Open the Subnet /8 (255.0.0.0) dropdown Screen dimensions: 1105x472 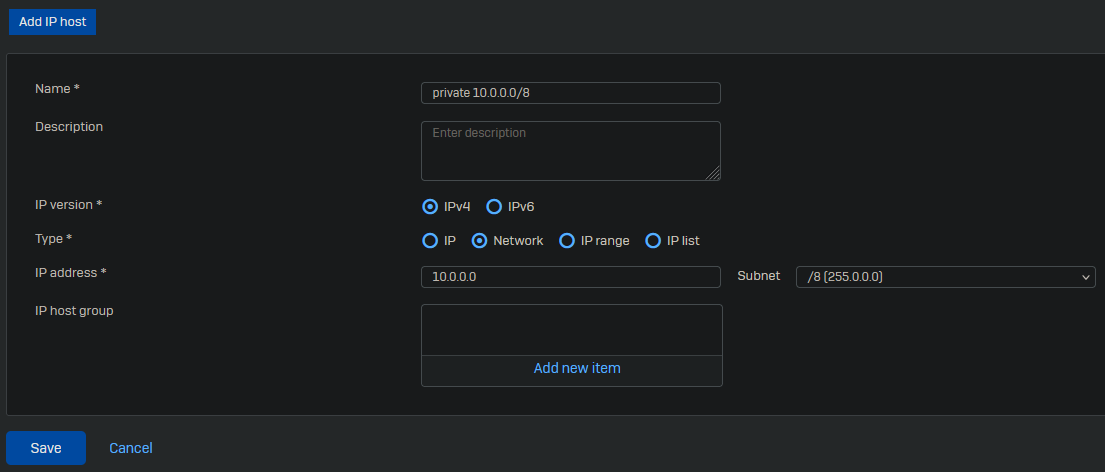[940, 277]
